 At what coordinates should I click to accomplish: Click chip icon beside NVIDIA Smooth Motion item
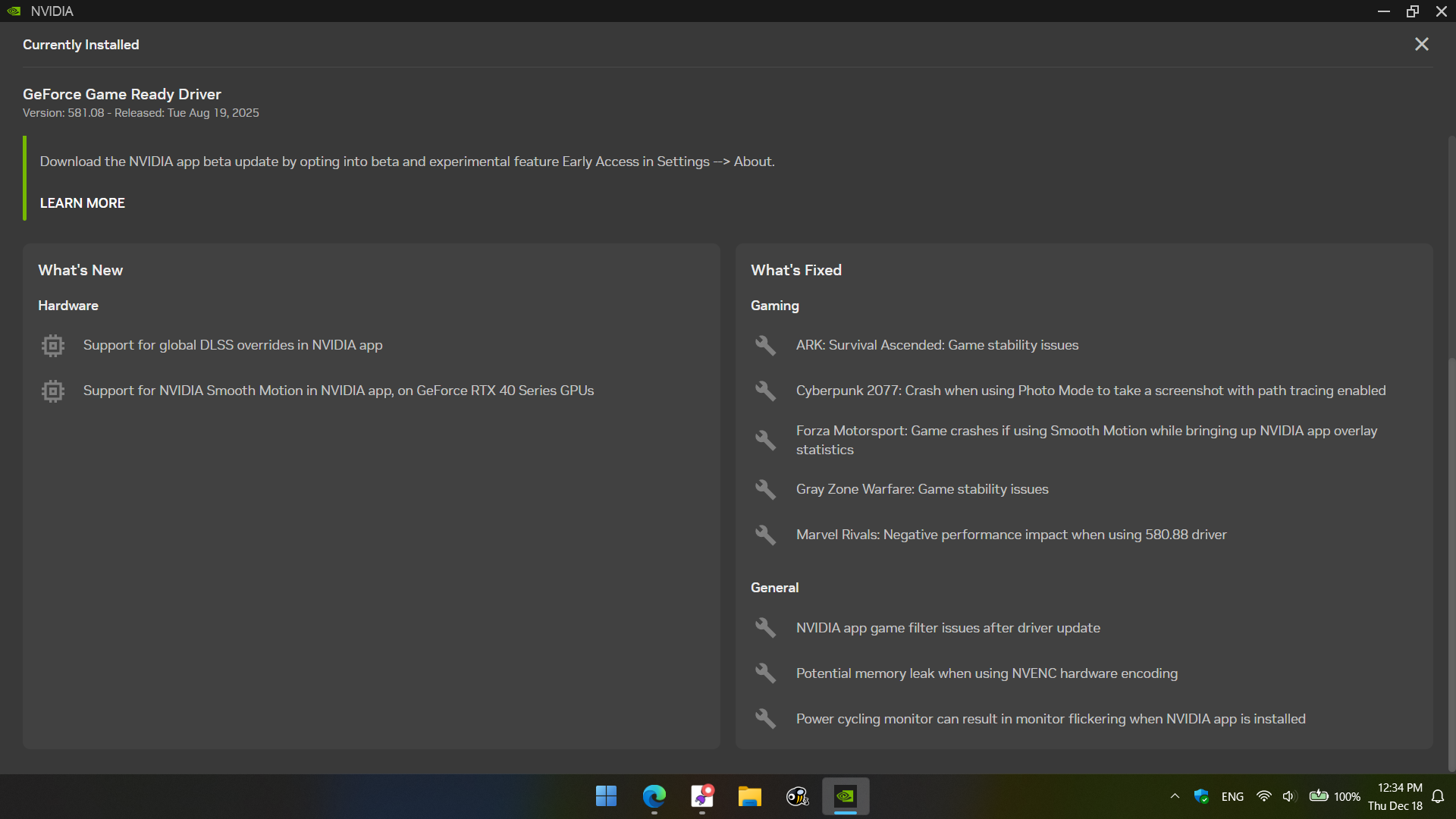tap(53, 391)
